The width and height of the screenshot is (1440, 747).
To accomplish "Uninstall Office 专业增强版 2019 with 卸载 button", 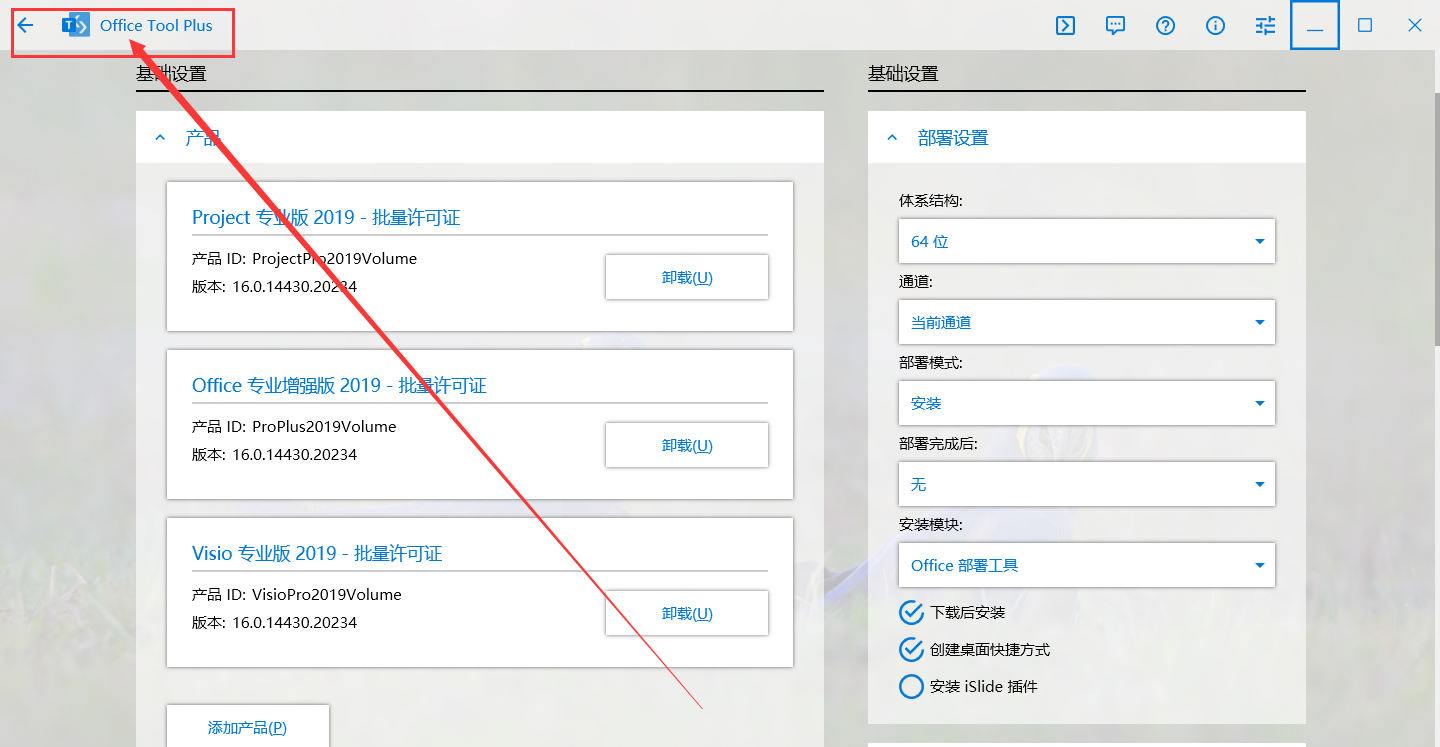I will pos(687,445).
